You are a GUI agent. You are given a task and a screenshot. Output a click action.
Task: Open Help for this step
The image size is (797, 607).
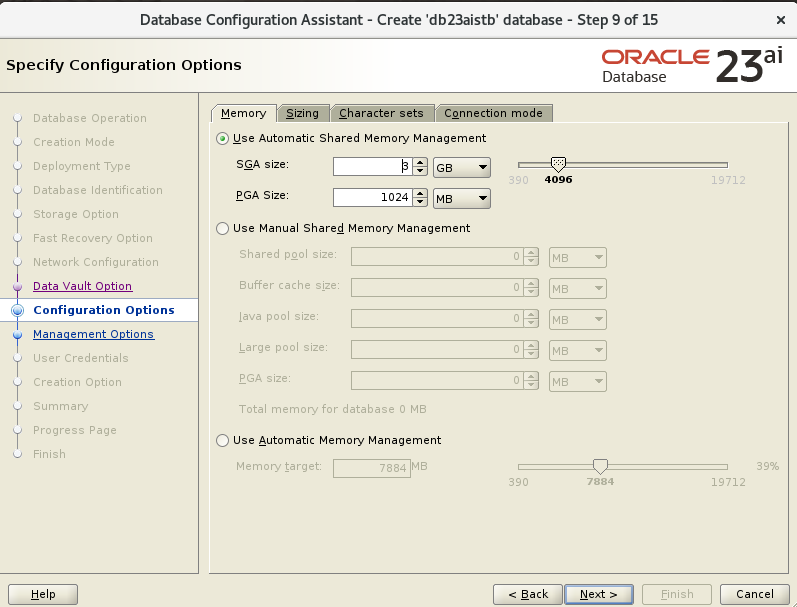click(43, 594)
